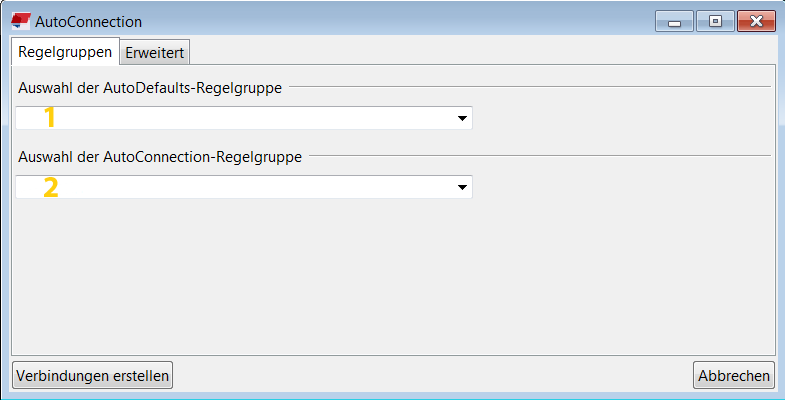
Task: Click the separator line beside the AutoDefaults heading
Action: click(x=530, y=88)
